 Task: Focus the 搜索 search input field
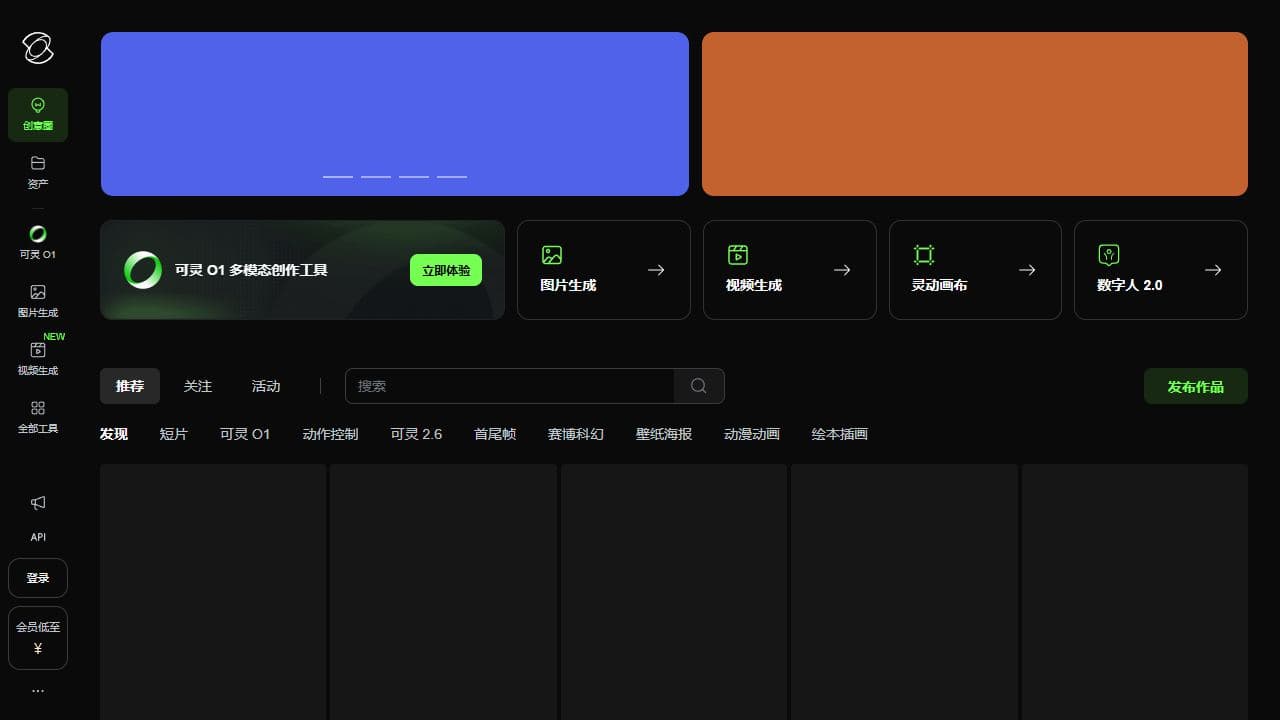pos(510,386)
